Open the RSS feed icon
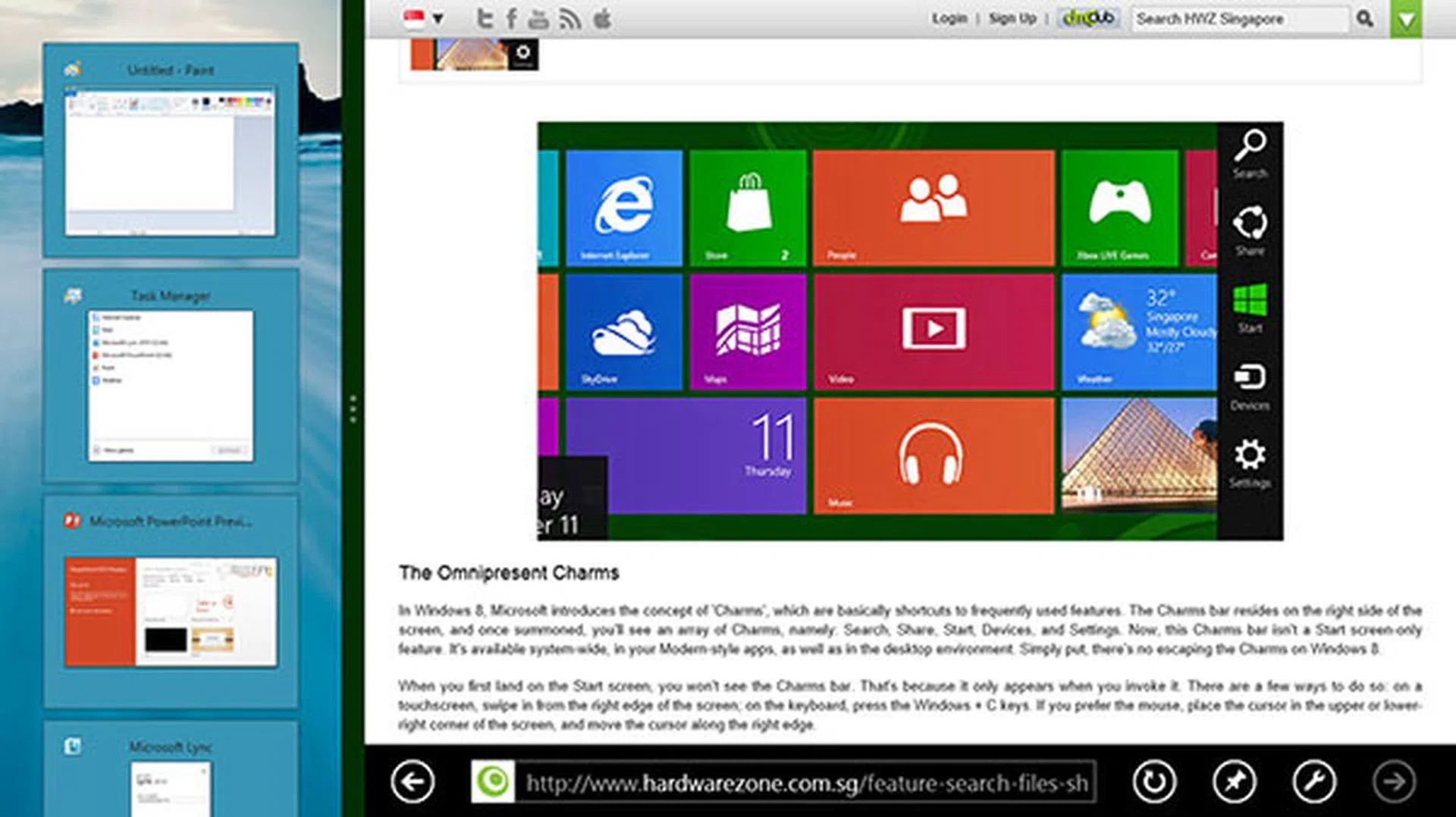 [x=570, y=19]
